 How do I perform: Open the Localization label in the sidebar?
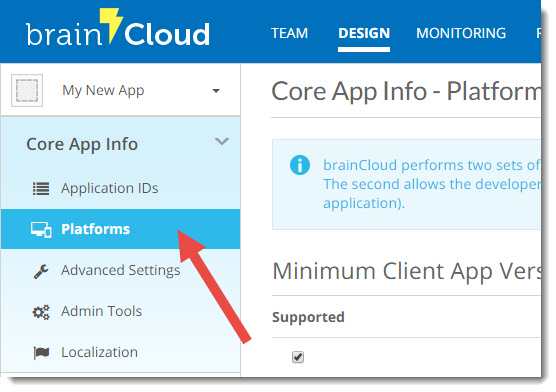pyautogui.click(x=99, y=352)
